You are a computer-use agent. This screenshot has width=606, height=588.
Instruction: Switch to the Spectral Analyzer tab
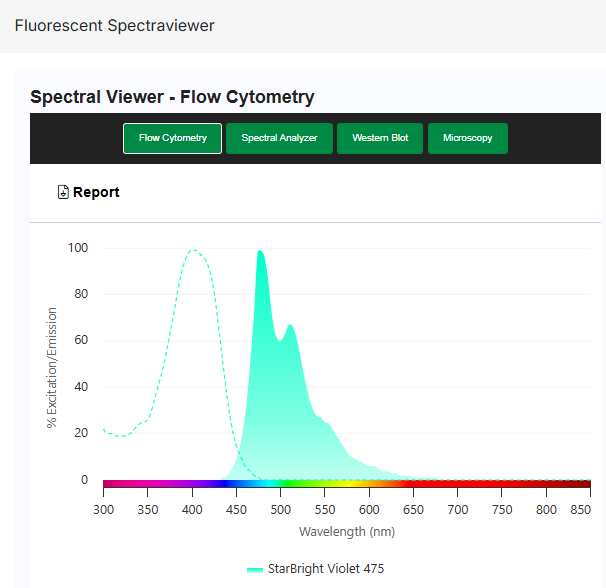(x=278, y=138)
